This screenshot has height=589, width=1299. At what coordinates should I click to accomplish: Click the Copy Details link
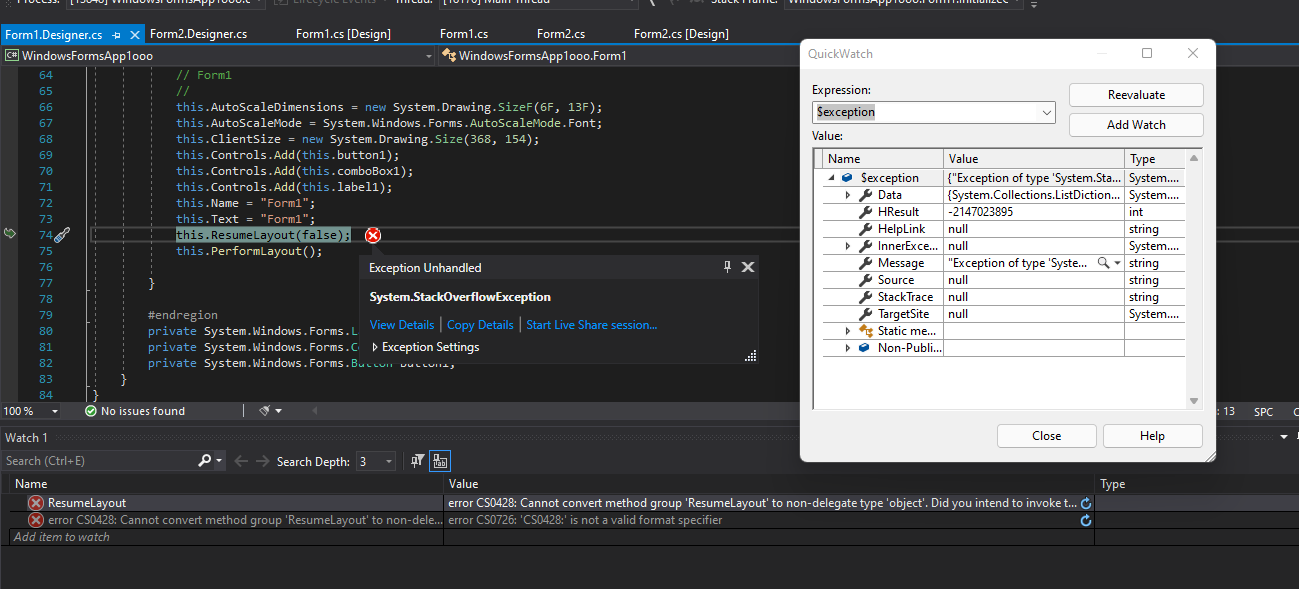(x=480, y=325)
